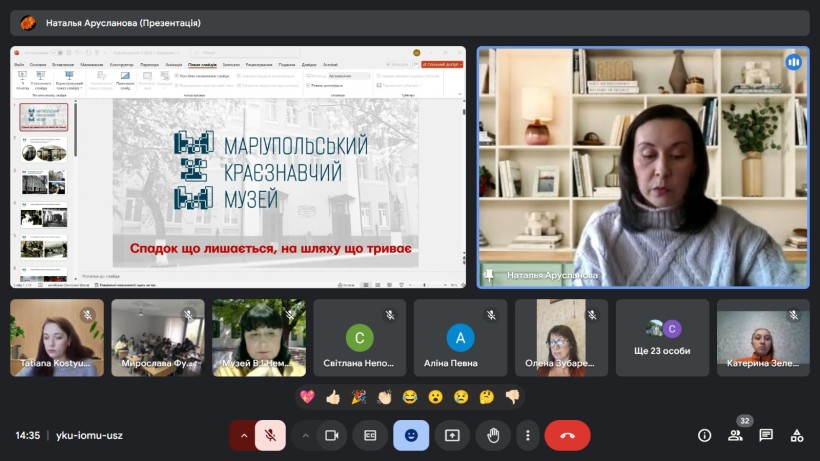Turn on the camera button
820x461 pixels.
click(332, 435)
